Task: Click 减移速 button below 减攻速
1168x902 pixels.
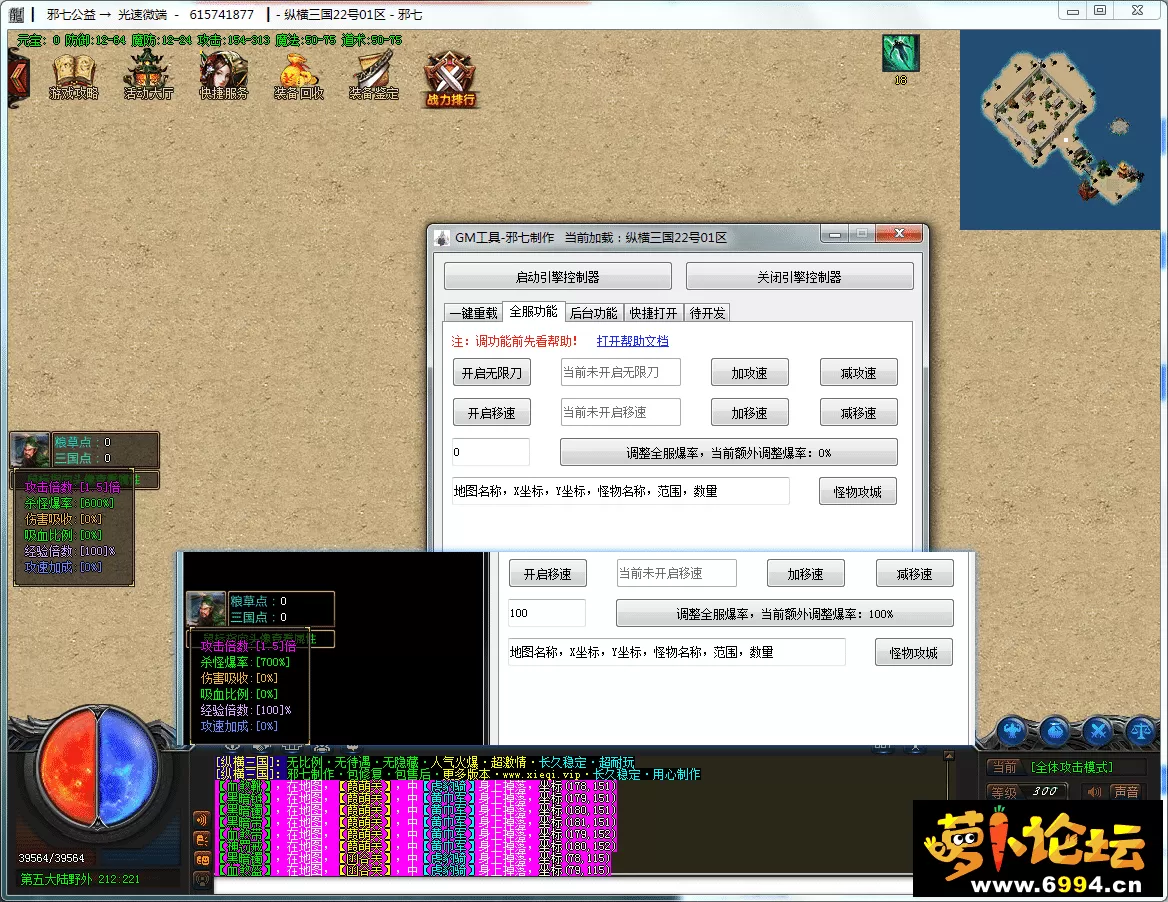Action: 858,413
